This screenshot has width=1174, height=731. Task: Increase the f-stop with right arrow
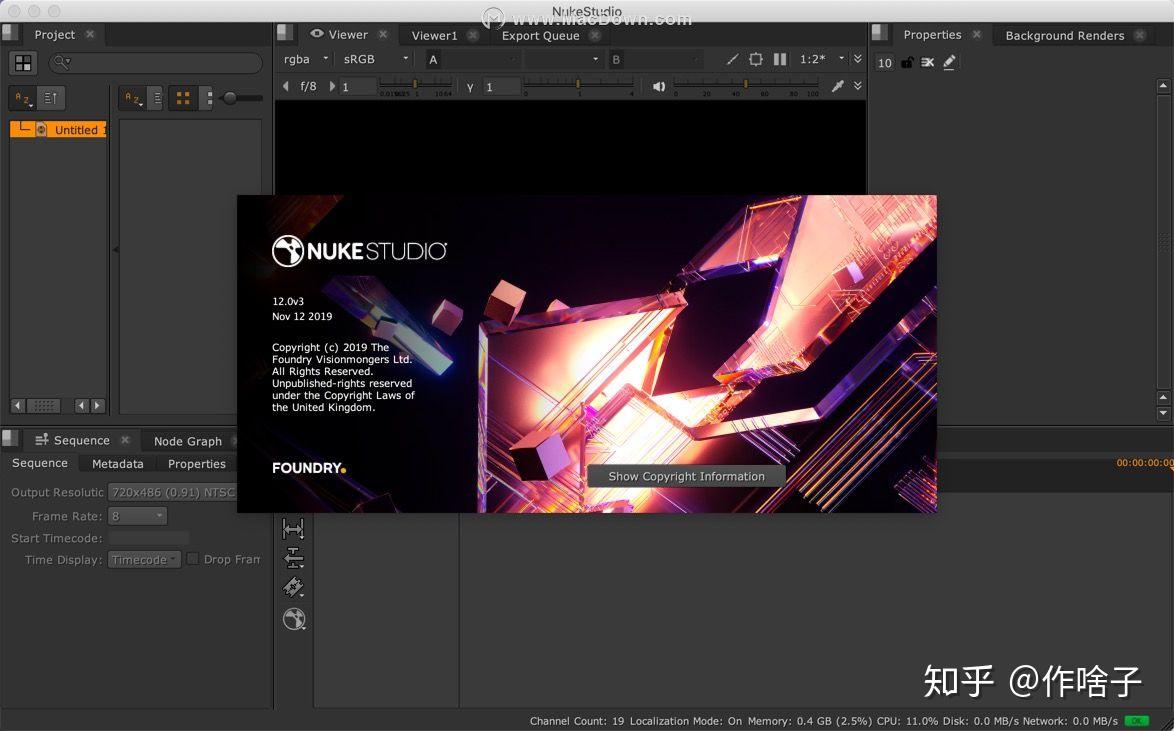332,86
